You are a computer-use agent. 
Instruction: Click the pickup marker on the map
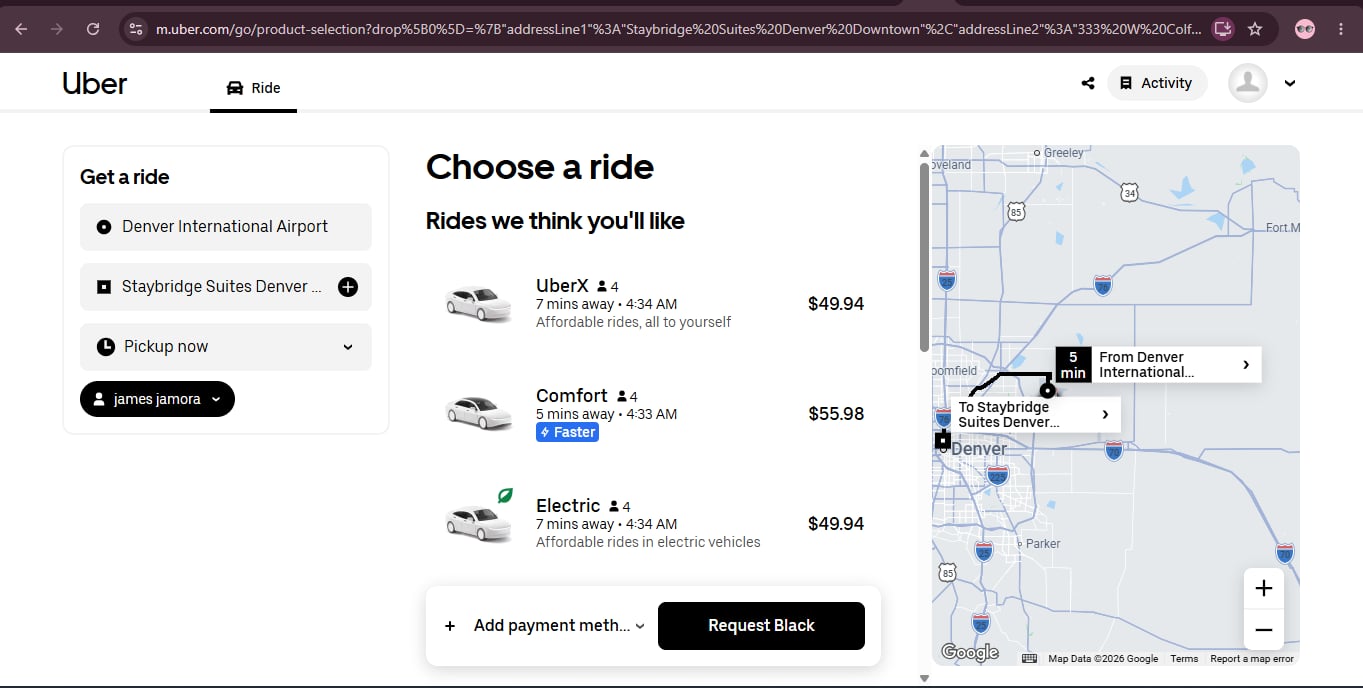1047,390
